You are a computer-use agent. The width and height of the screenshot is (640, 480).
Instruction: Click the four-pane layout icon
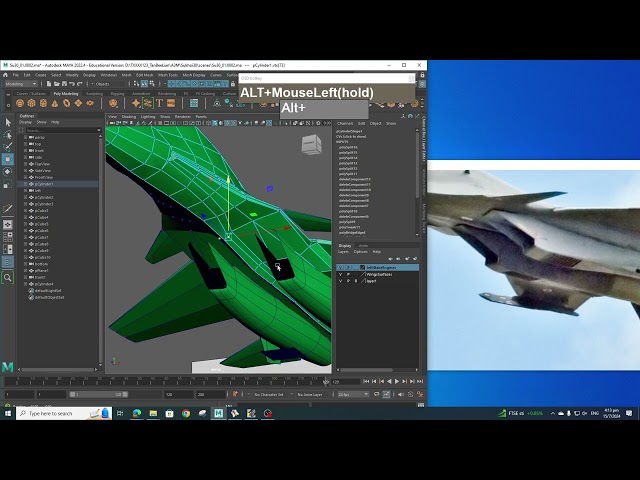tap(8, 237)
